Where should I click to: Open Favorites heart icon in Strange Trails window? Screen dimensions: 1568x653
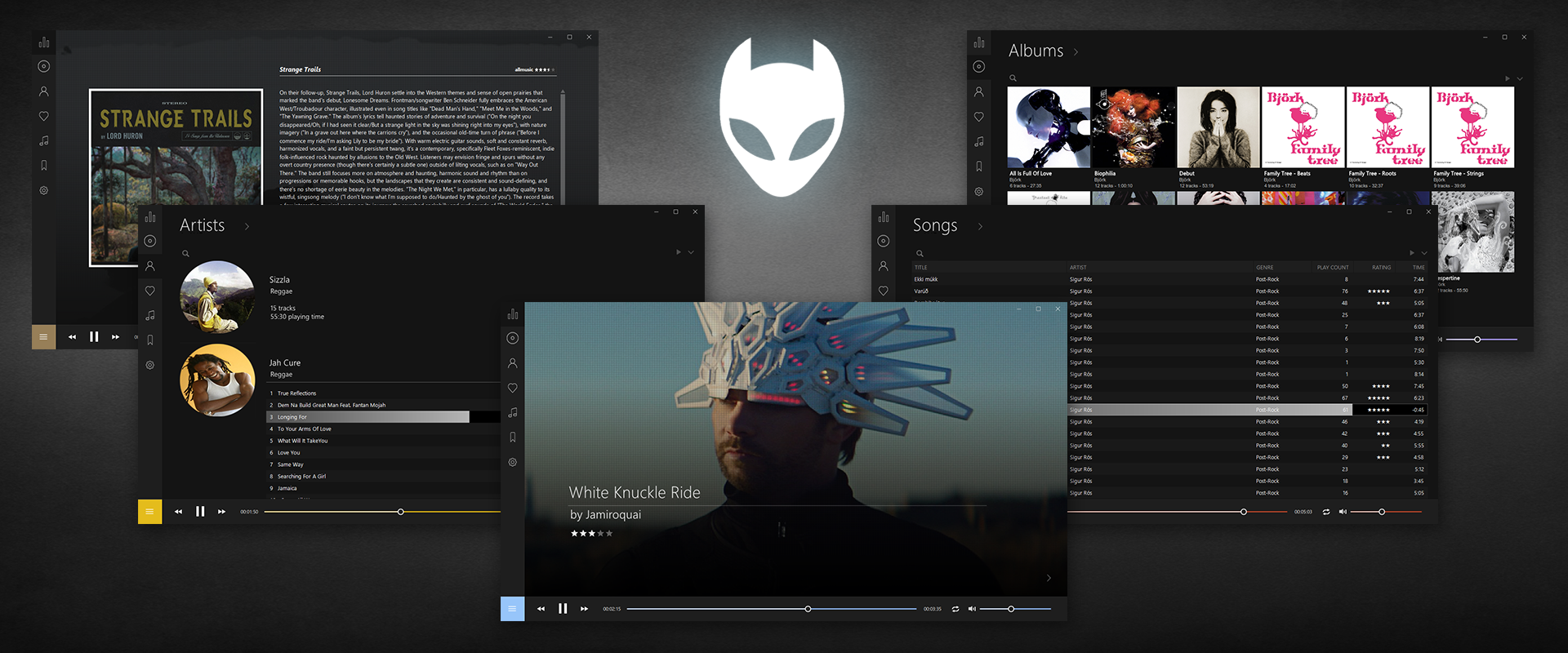[43, 117]
